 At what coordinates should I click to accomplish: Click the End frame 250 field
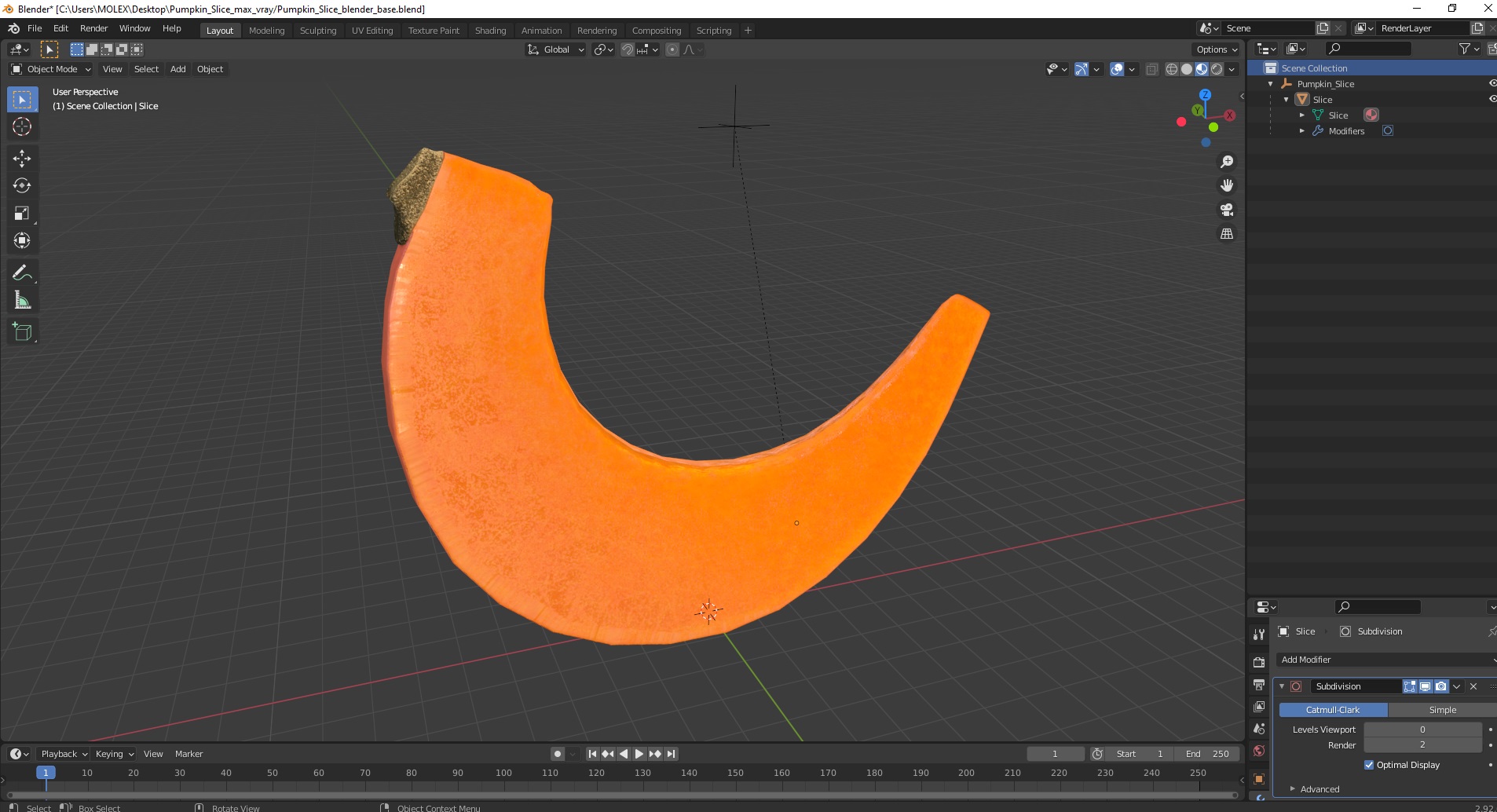[1208, 754]
